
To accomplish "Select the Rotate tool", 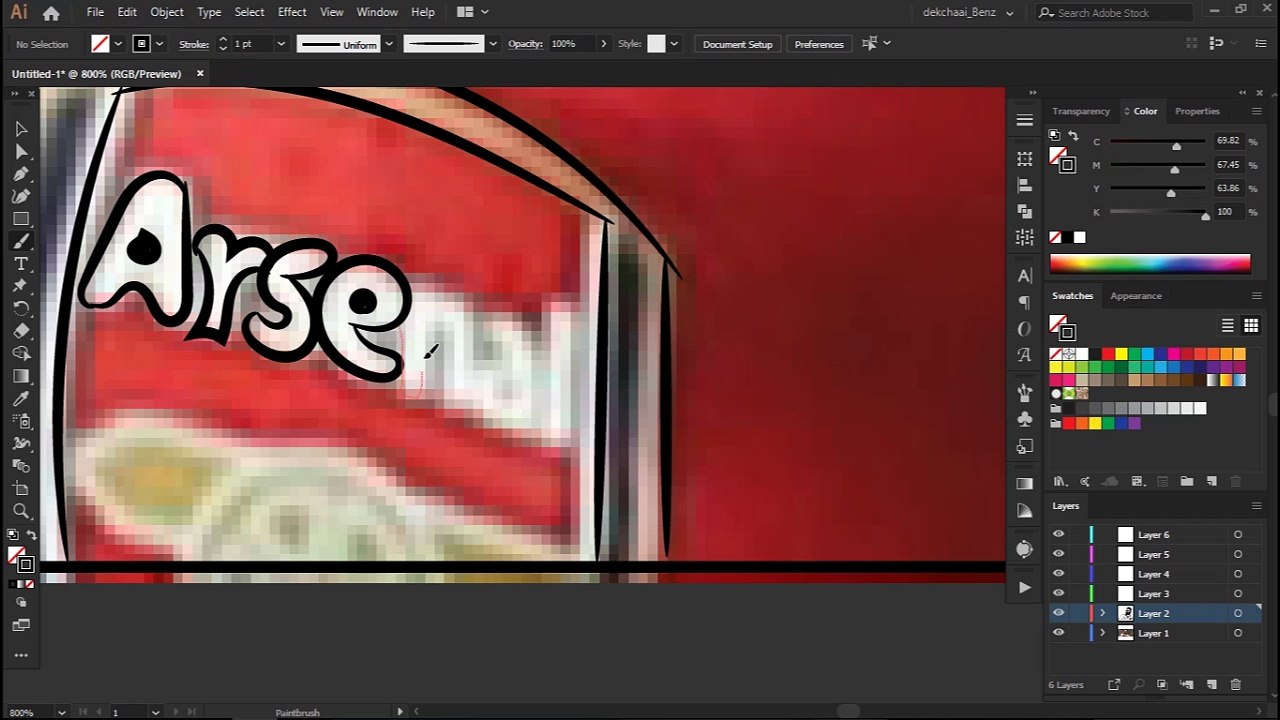I will point(21,309).
